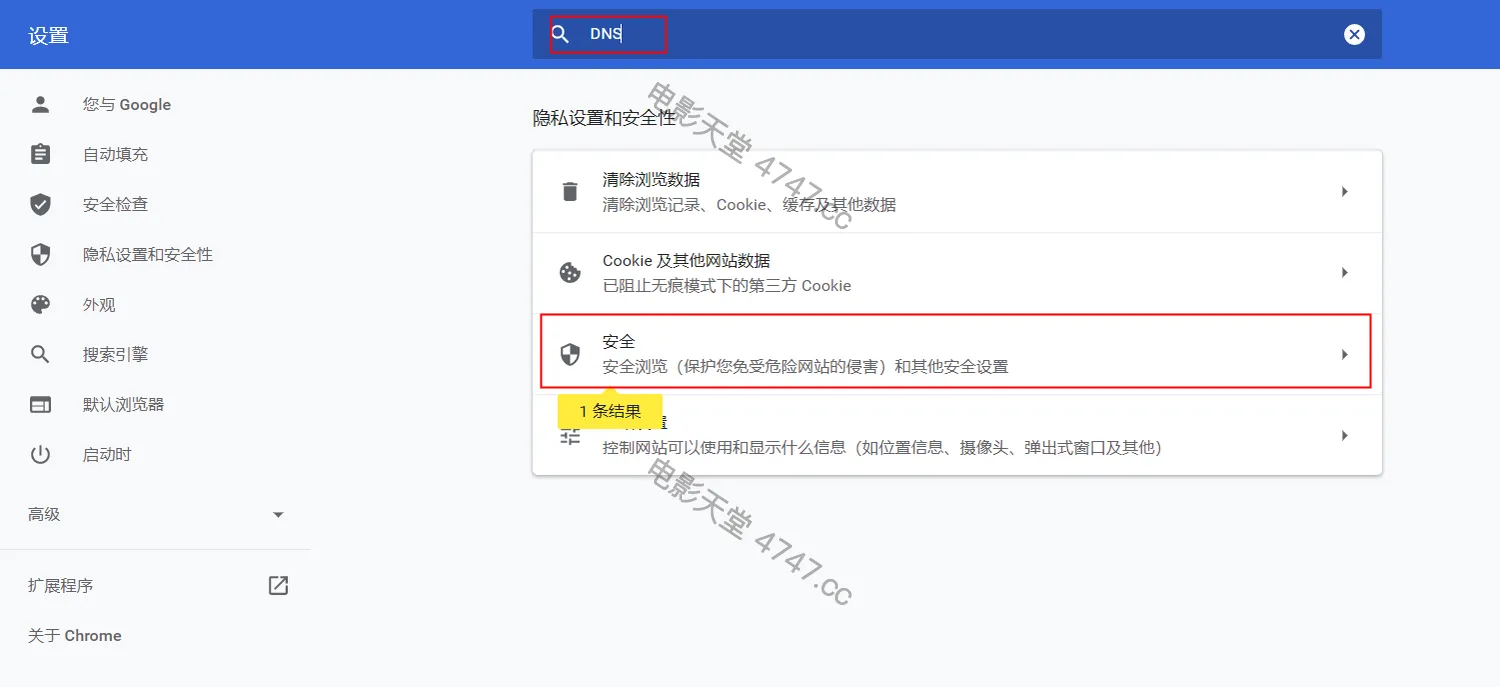
Task: Click the search magnifier icon in settings bar
Action: coord(561,35)
